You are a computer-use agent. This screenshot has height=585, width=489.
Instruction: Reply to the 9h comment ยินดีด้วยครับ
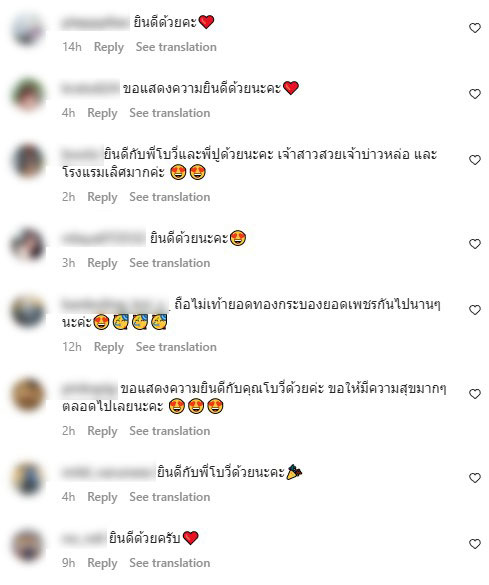102,563
